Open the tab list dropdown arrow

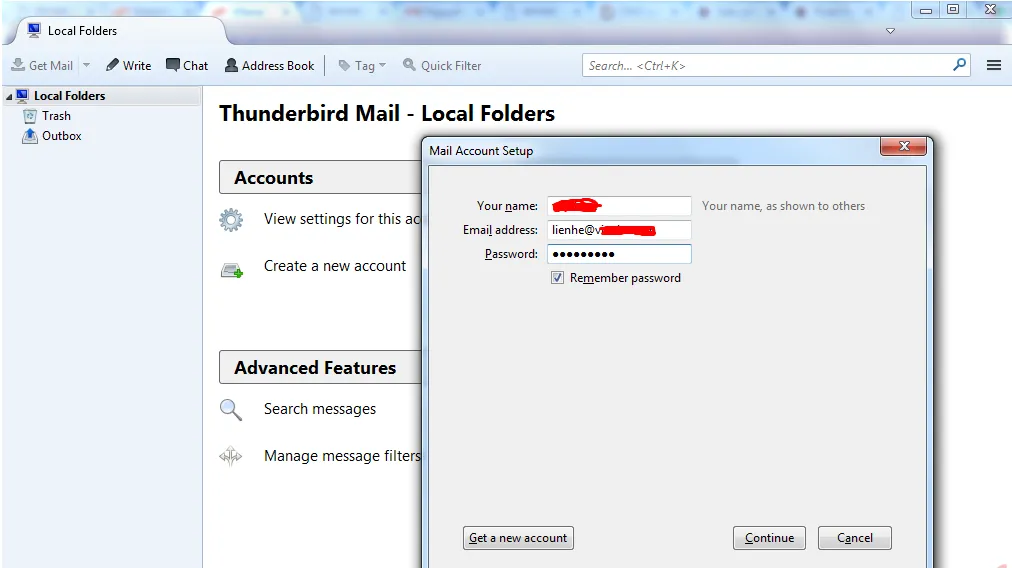tap(890, 31)
